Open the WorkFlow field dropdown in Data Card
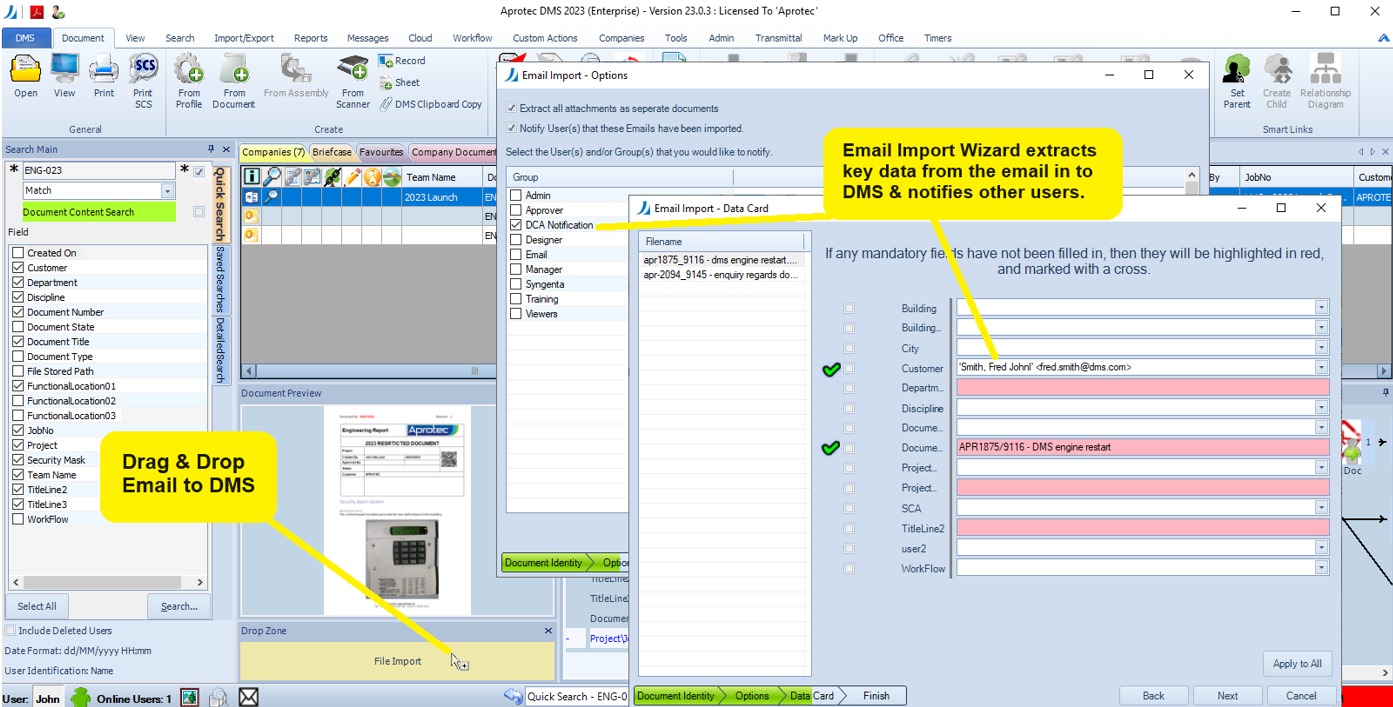 click(1322, 568)
